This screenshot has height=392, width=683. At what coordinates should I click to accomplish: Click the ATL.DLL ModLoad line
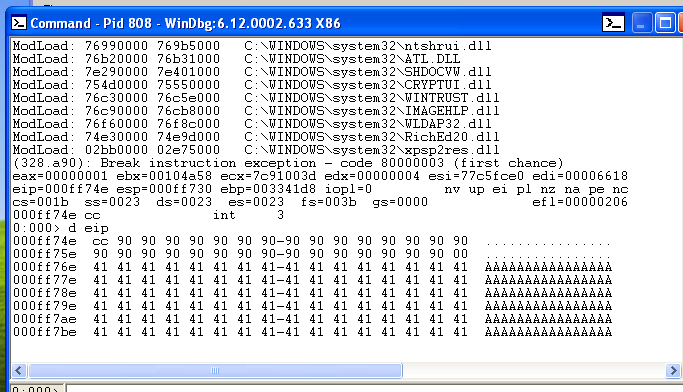click(236, 59)
